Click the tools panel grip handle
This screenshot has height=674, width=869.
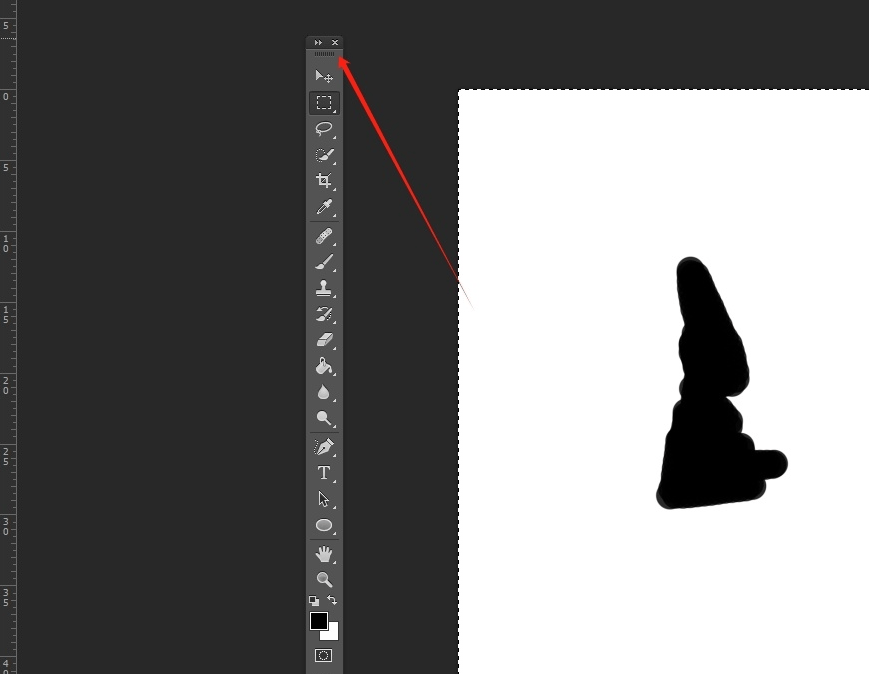324,54
